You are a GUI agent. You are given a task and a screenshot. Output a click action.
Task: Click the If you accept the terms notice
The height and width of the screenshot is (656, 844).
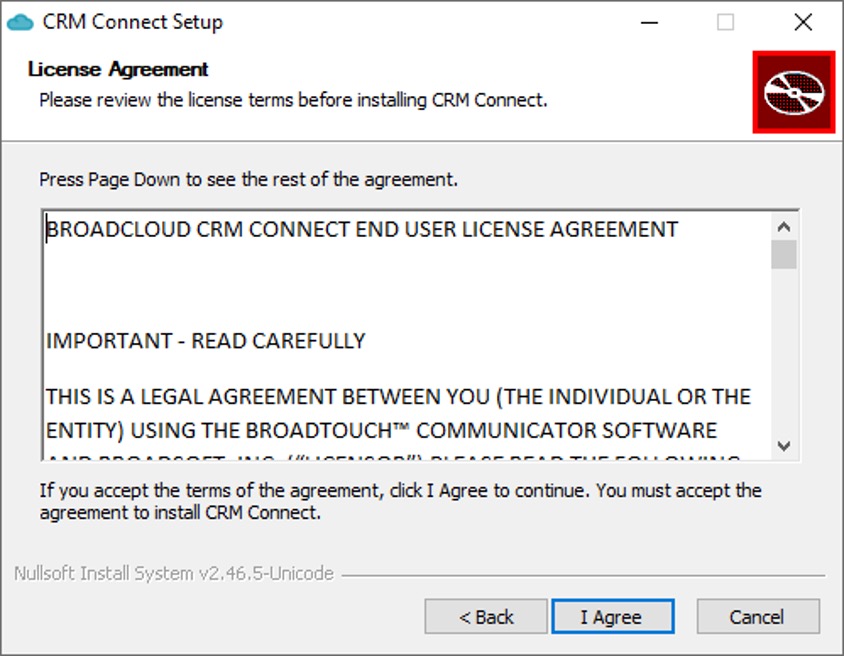400,501
